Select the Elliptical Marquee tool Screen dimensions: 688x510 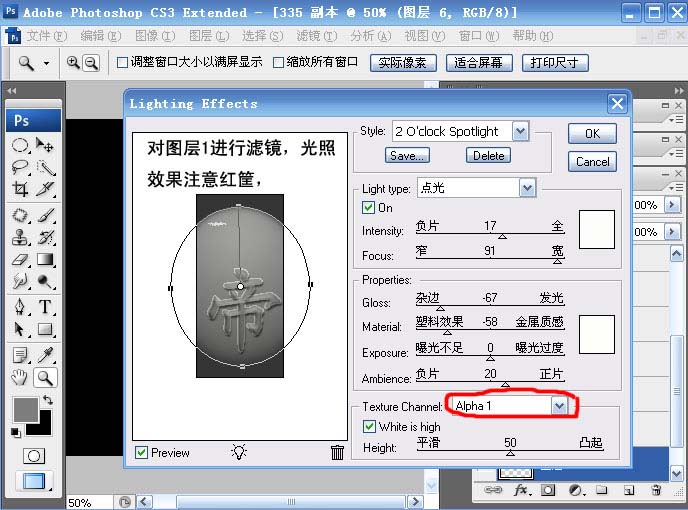pyautogui.click(x=20, y=145)
